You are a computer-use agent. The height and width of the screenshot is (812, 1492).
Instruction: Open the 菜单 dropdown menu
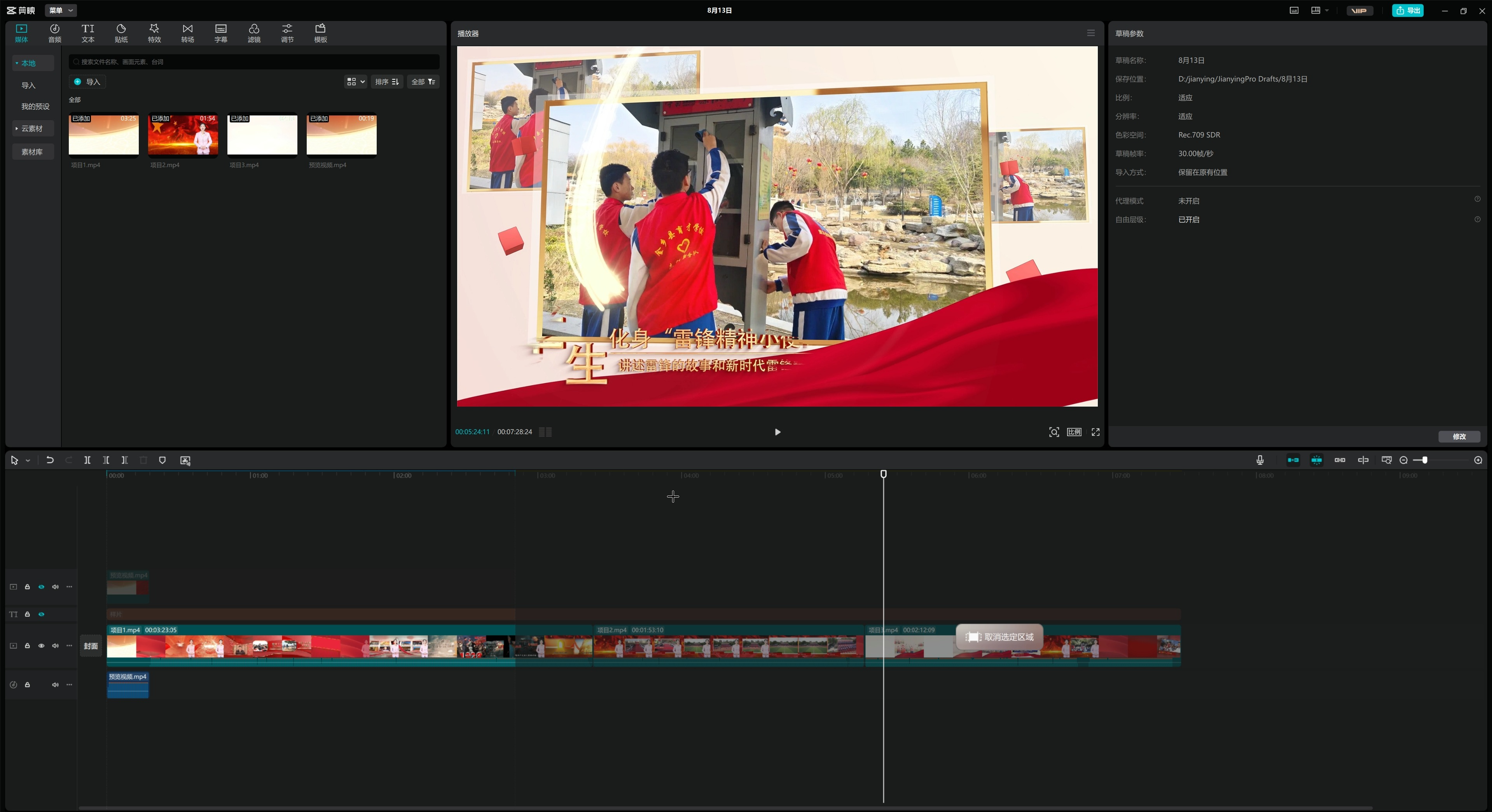pyautogui.click(x=61, y=10)
